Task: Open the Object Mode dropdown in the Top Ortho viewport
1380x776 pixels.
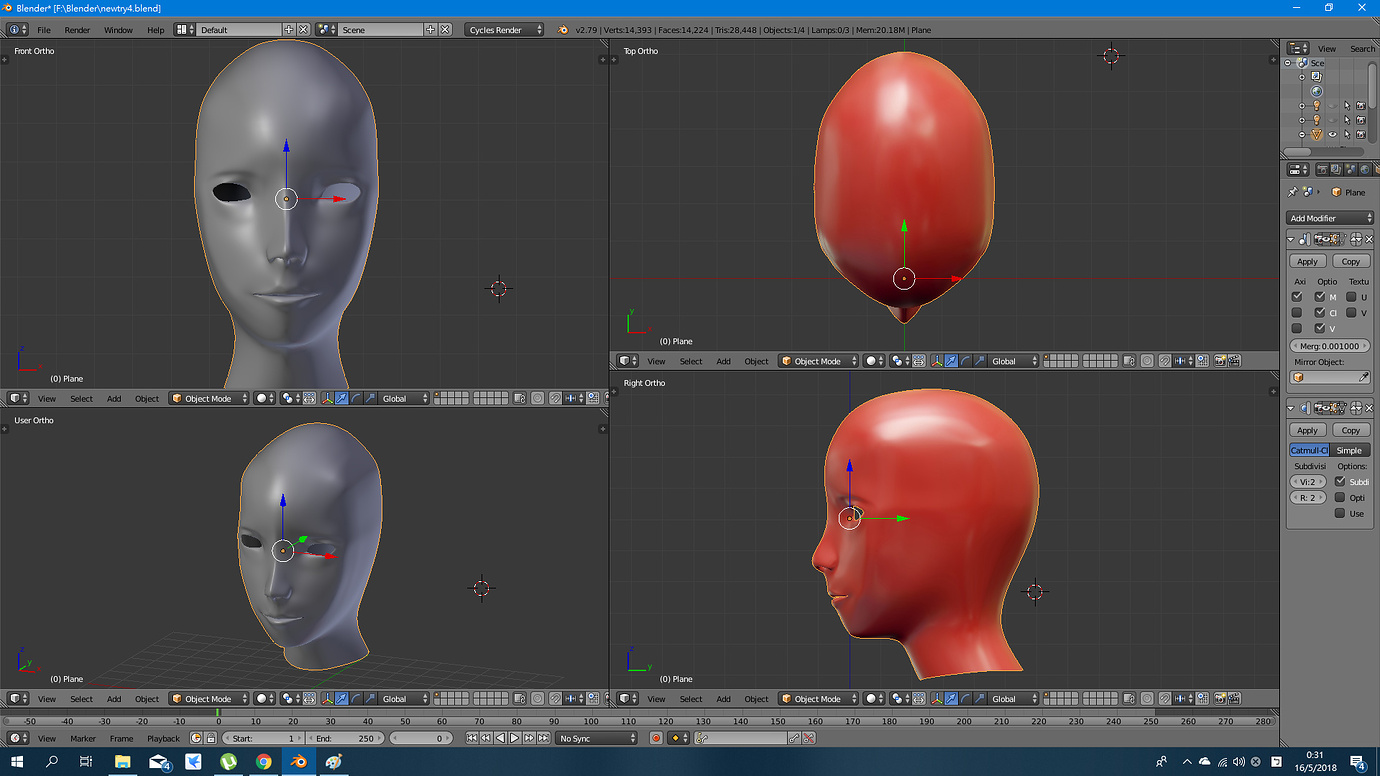Action: coord(818,361)
